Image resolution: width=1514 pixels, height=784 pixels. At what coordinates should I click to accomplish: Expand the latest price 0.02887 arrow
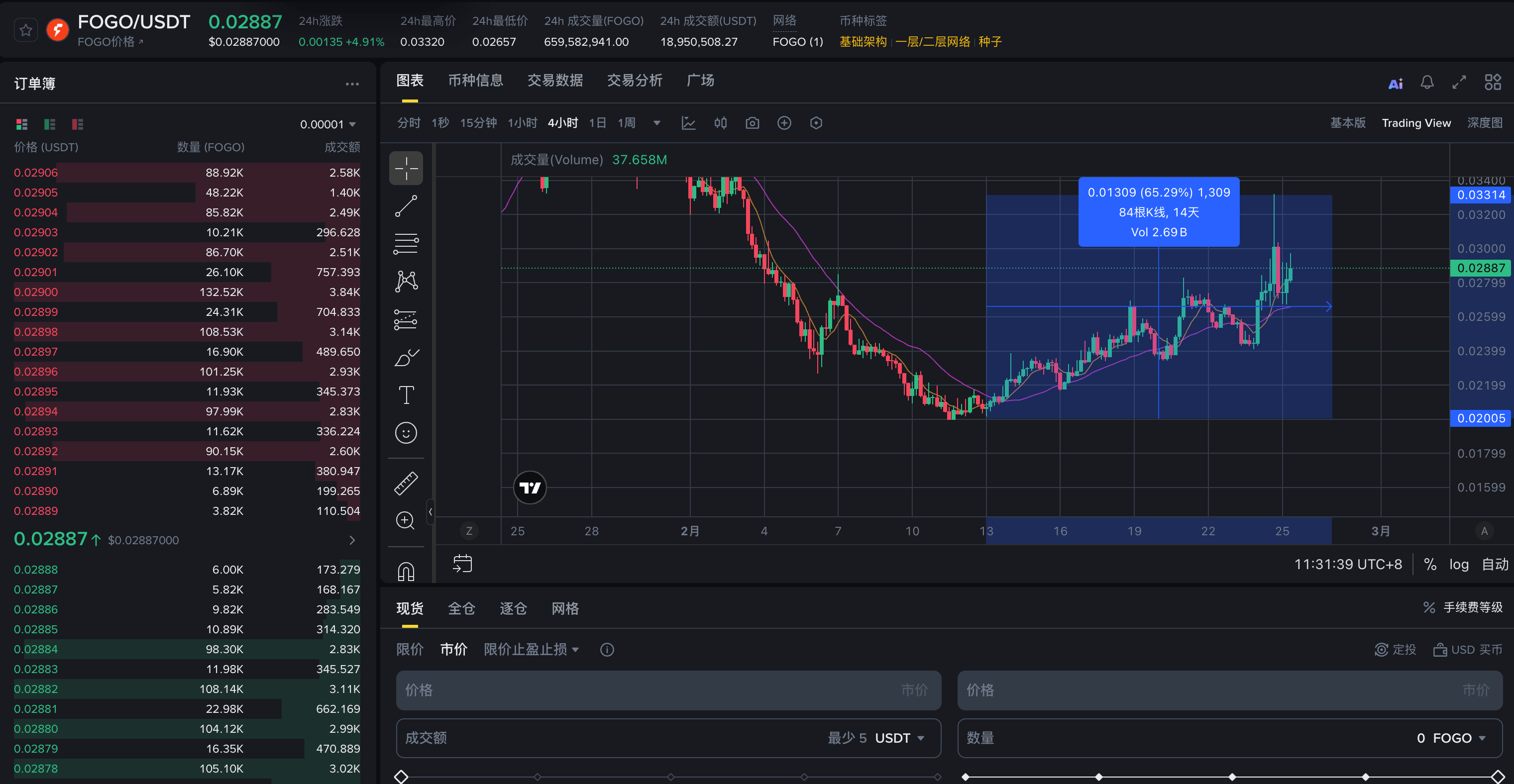point(352,540)
